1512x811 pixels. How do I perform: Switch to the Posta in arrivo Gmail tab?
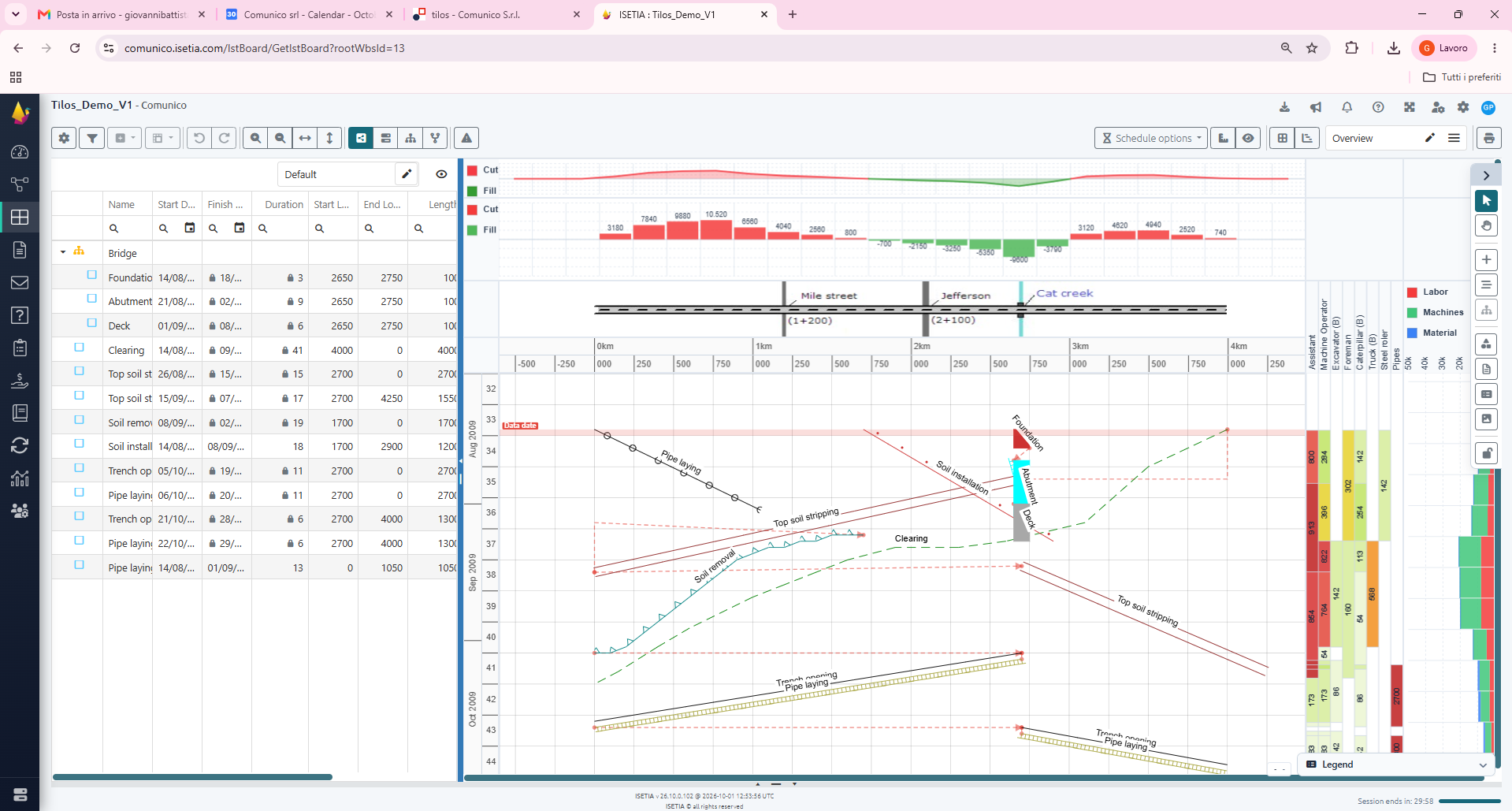[x=122, y=14]
